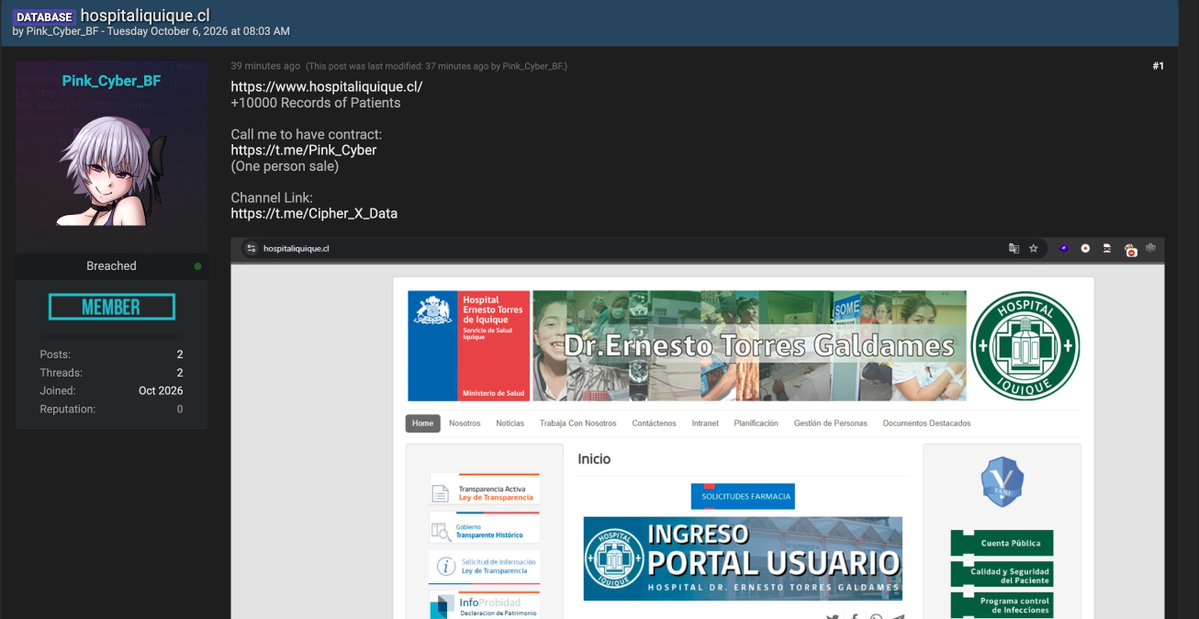
Task: Open the Noticias menu item
Action: (x=510, y=423)
